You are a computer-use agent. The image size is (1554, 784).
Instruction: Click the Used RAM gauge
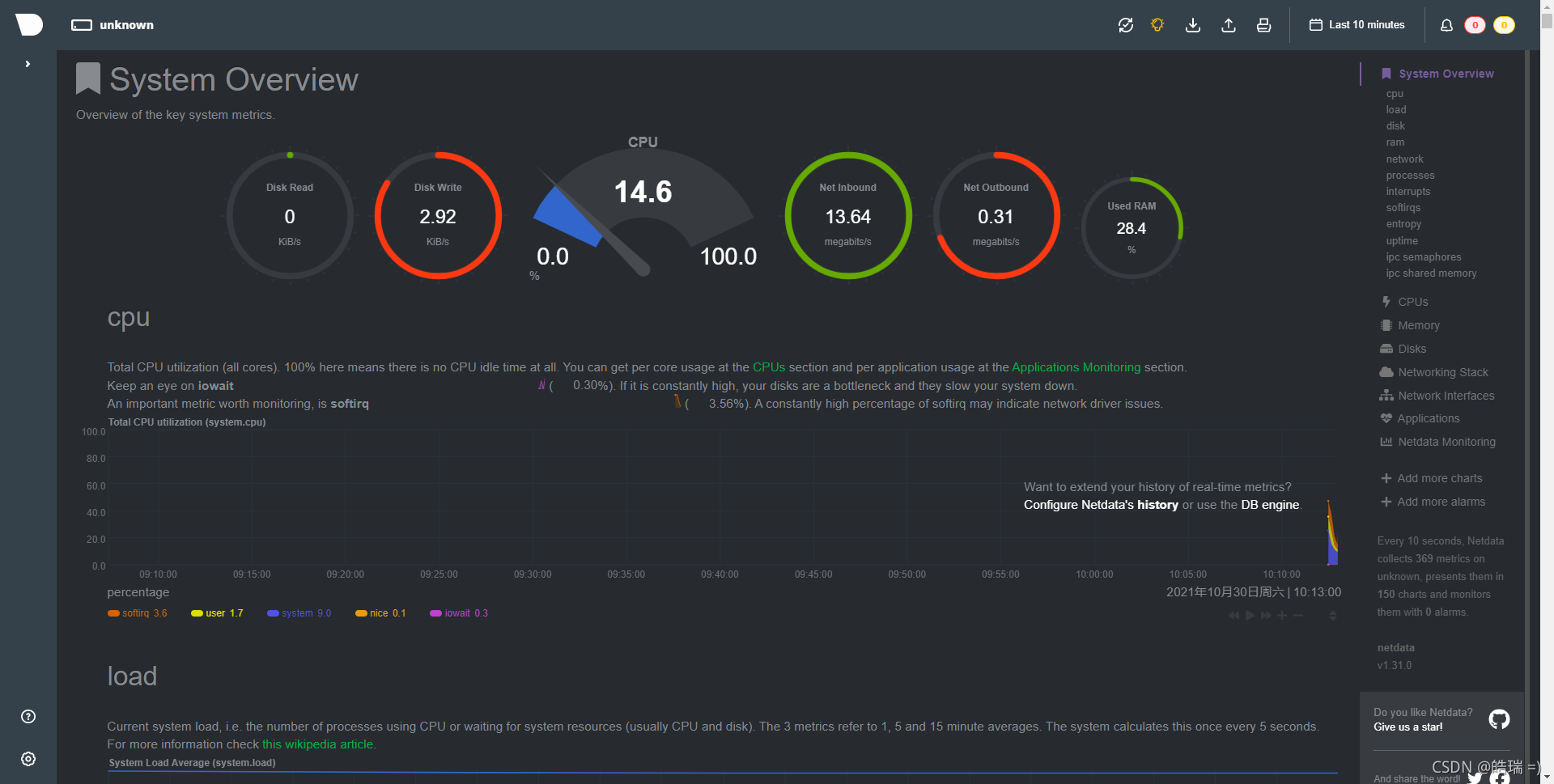point(1132,228)
